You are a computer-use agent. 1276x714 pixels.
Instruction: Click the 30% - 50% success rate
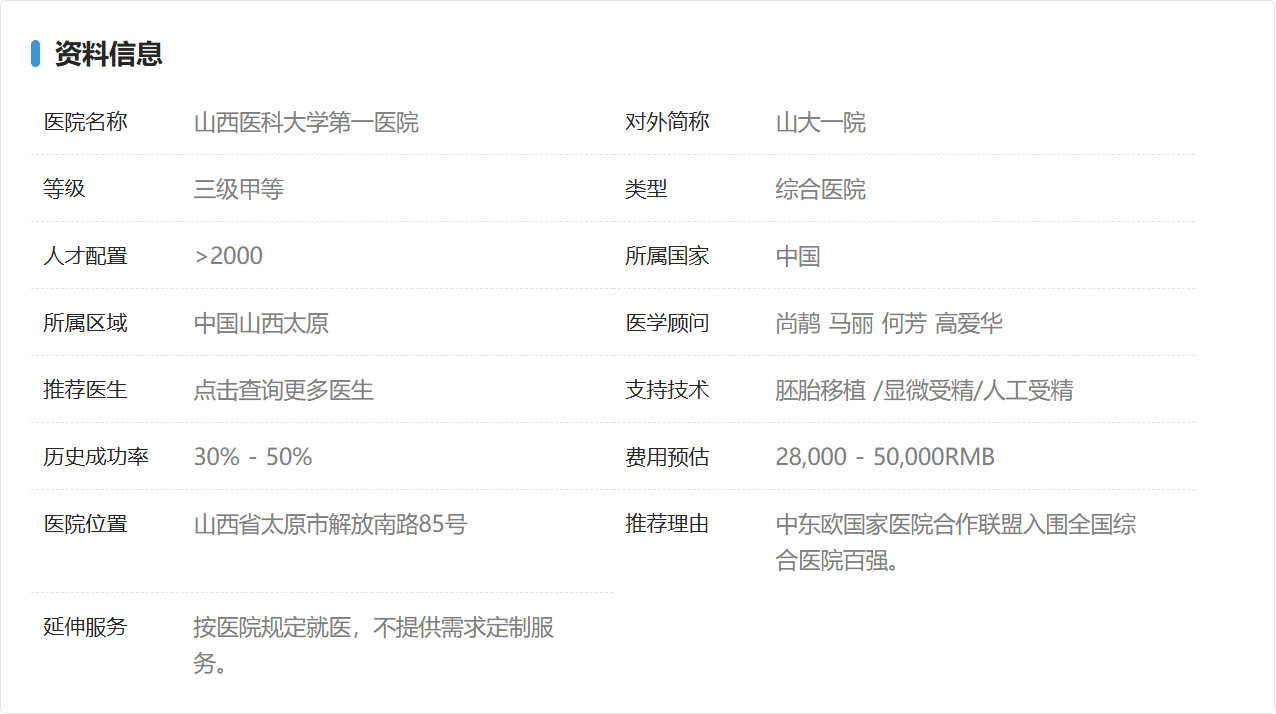(x=253, y=457)
